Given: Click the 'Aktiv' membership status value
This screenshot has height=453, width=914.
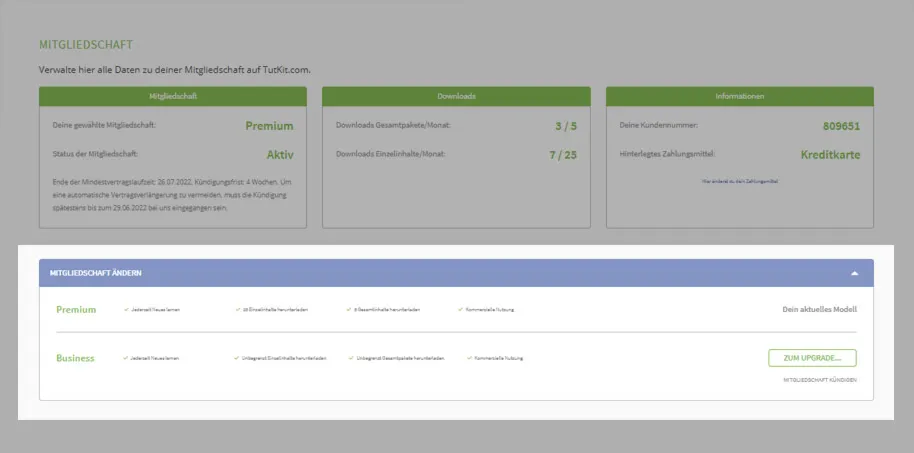Looking at the screenshot, I should coord(280,155).
